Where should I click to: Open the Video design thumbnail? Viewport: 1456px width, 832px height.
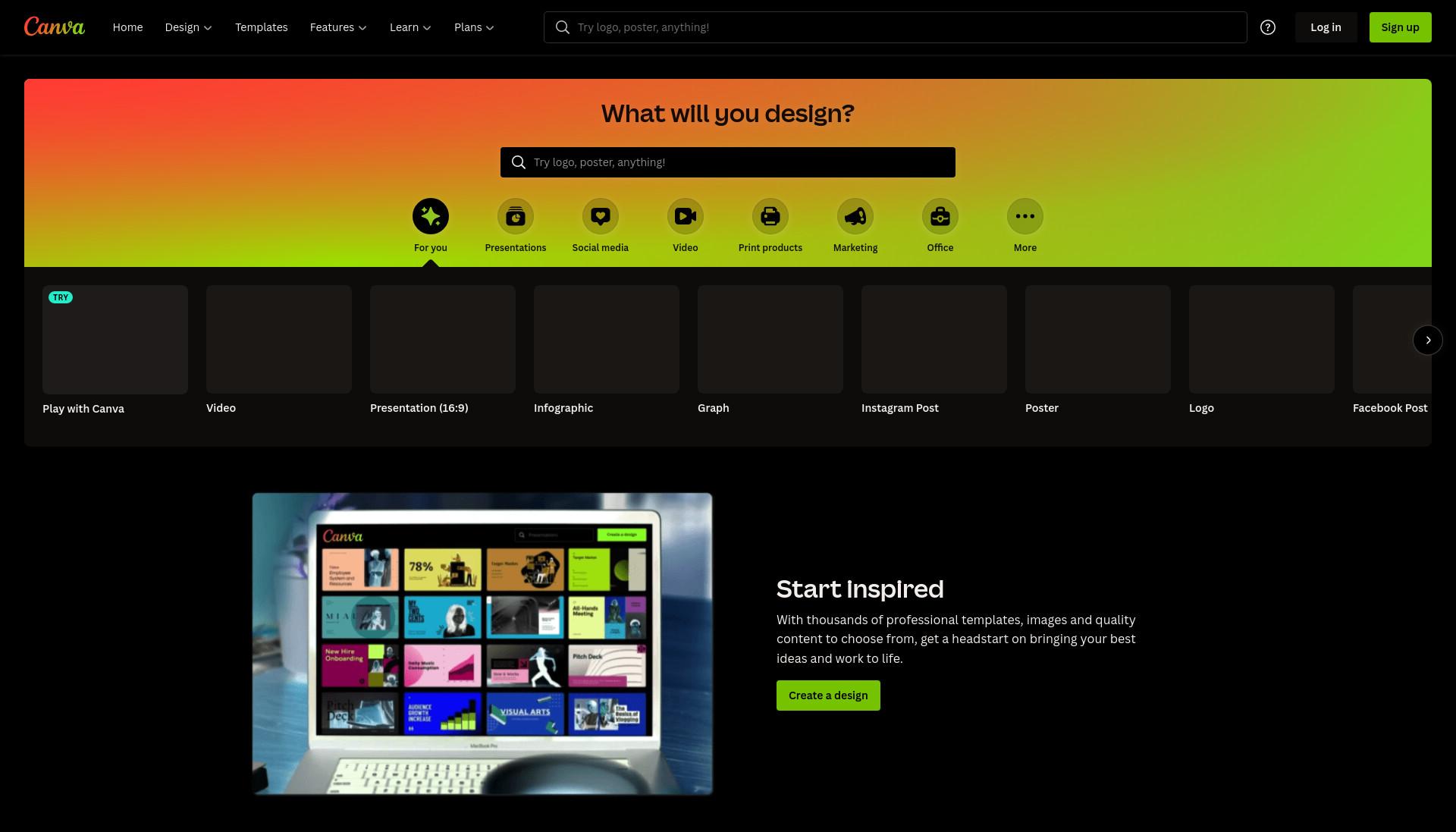(x=279, y=339)
